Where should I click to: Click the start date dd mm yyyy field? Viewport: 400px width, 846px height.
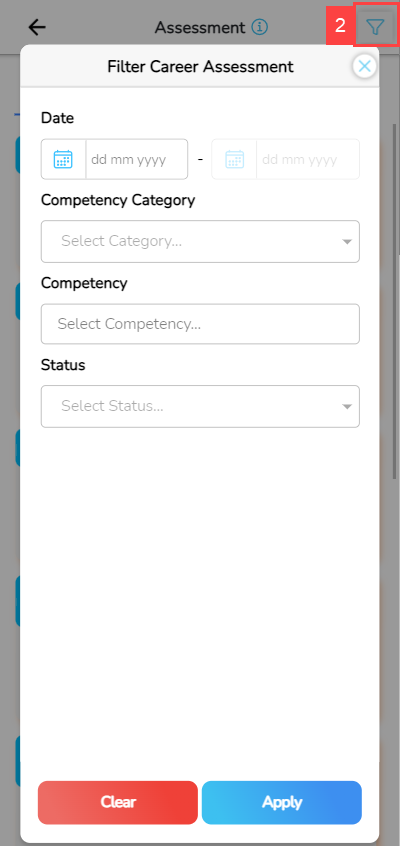(x=137, y=159)
